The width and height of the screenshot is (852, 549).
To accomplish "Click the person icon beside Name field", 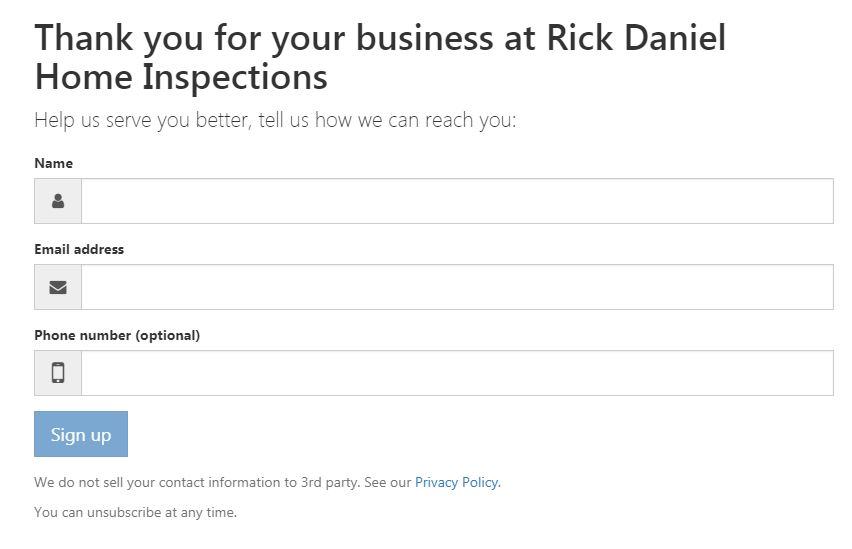I will point(58,201).
